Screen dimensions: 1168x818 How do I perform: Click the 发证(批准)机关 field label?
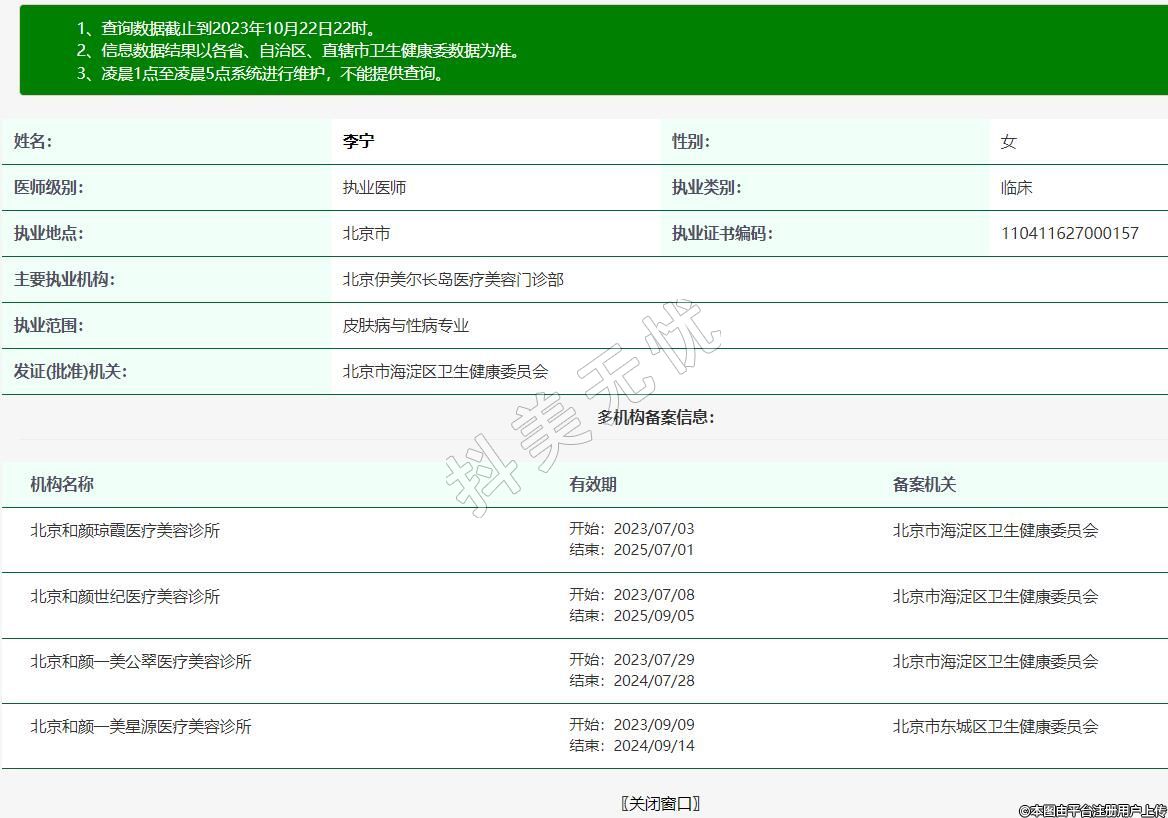[x=70, y=372]
